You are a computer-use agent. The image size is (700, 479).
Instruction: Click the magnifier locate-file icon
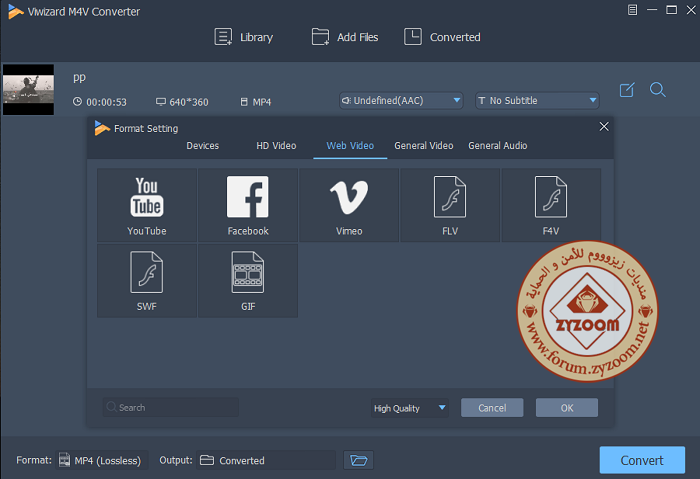658,90
